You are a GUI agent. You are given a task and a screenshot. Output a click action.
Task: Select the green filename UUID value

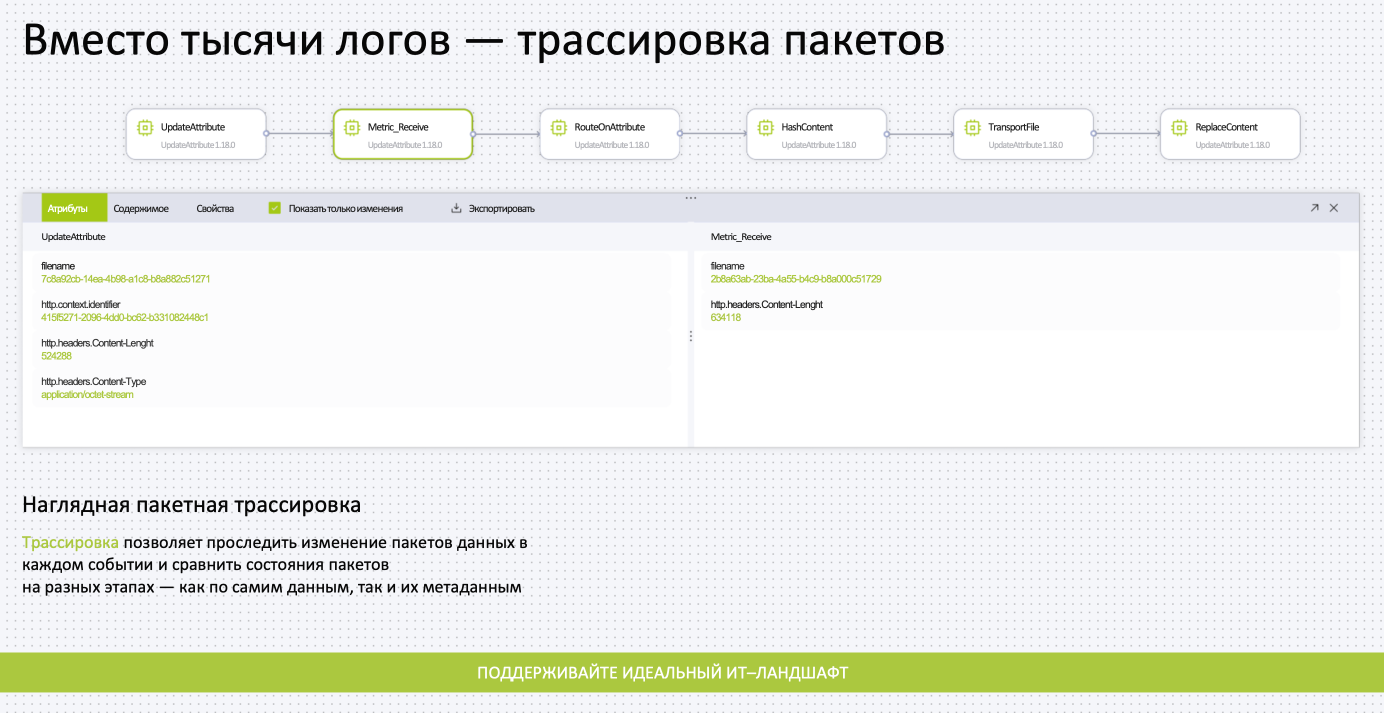point(124,278)
